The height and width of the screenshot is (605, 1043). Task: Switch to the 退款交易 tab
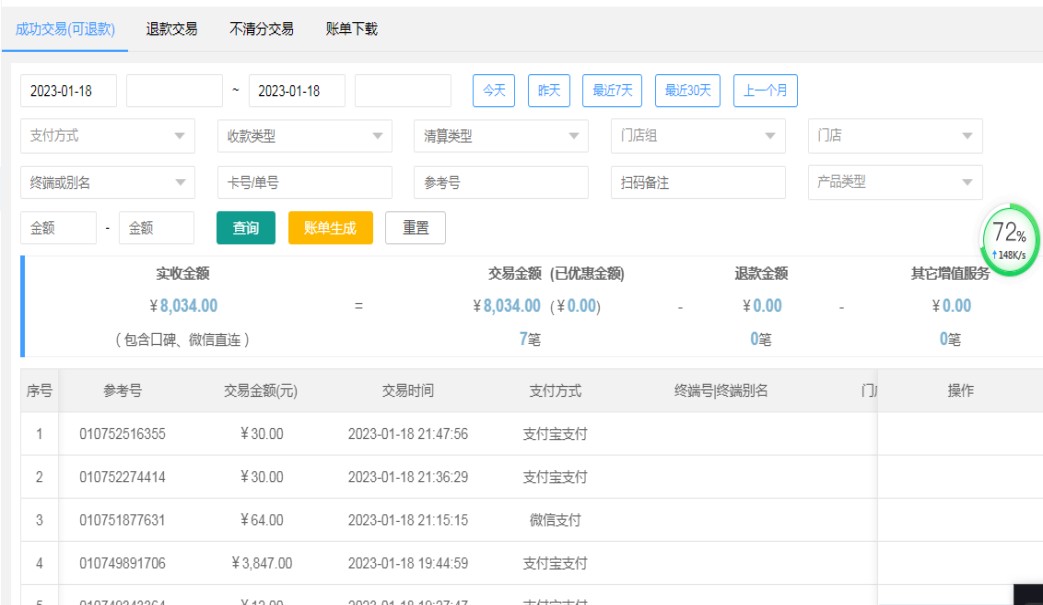pyautogui.click(x=171, y=29)
